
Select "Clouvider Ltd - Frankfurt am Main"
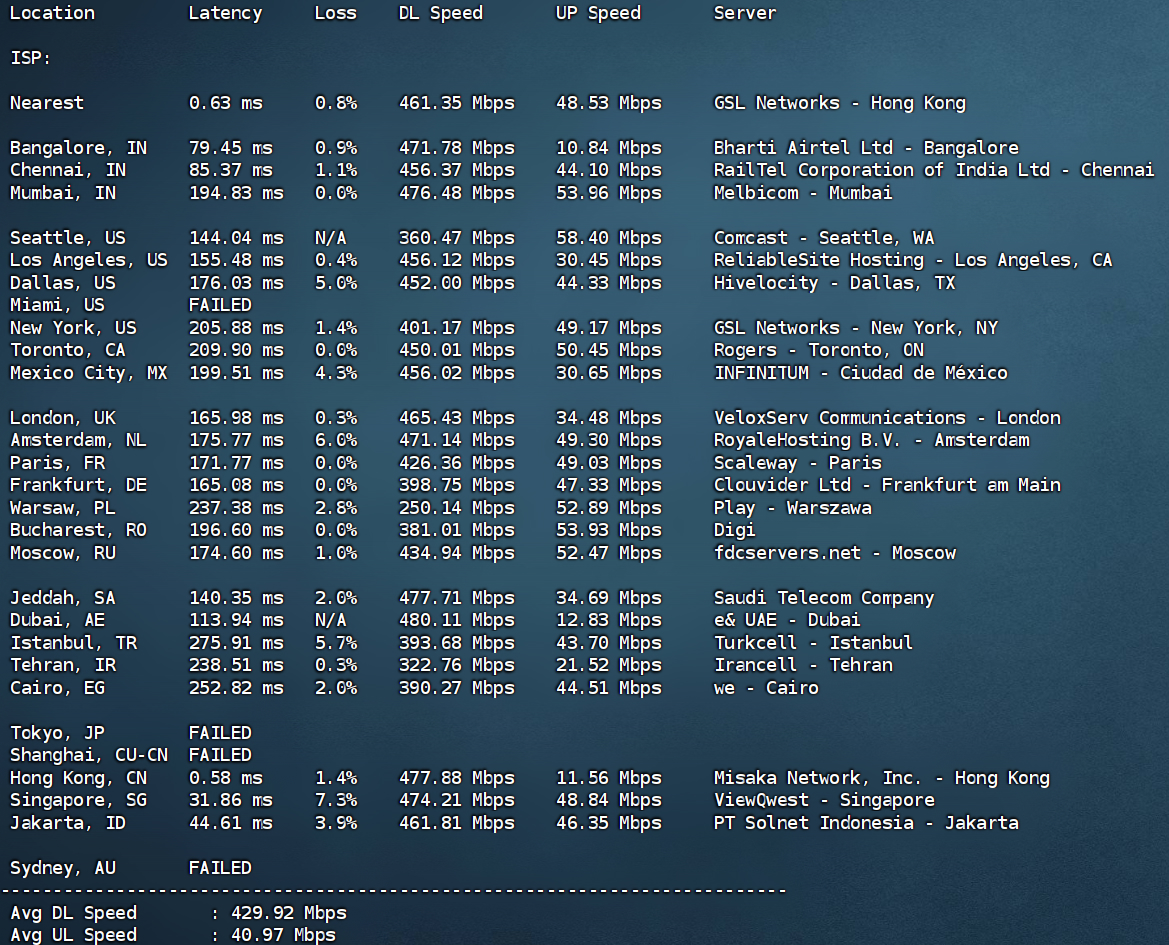(887, 485)
